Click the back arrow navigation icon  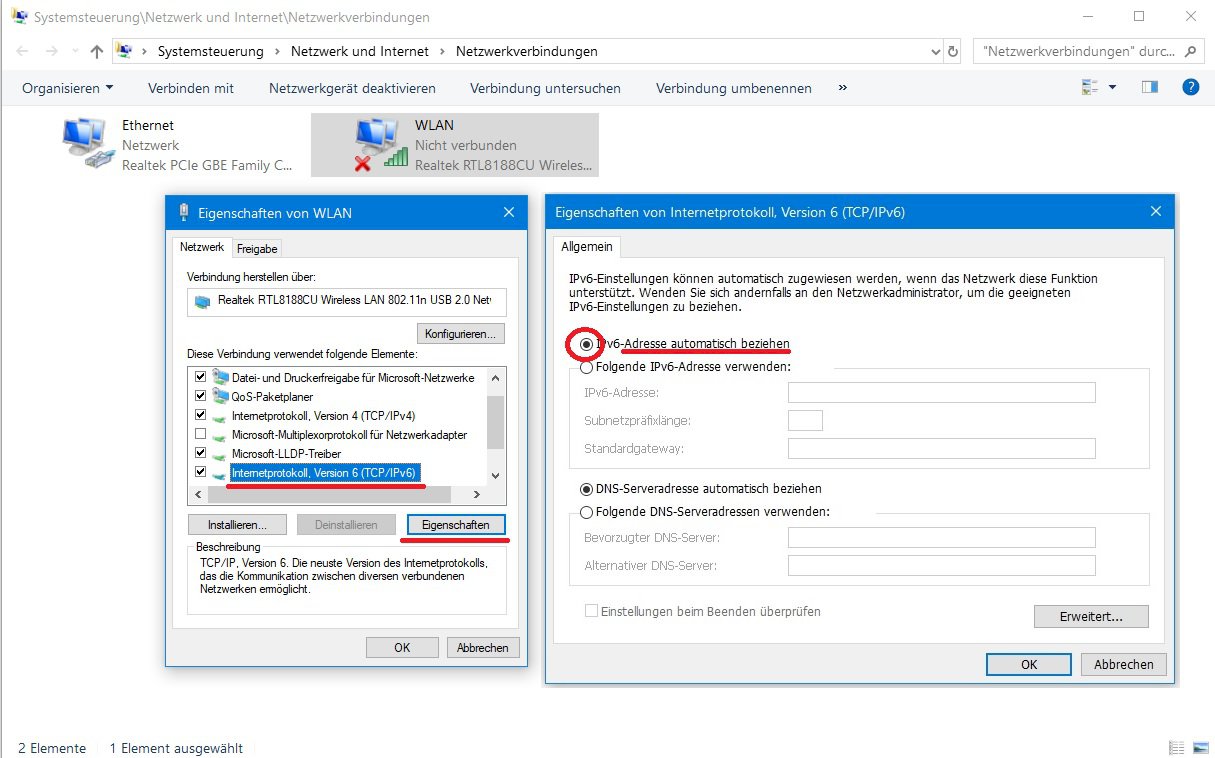tap(22, 51)
